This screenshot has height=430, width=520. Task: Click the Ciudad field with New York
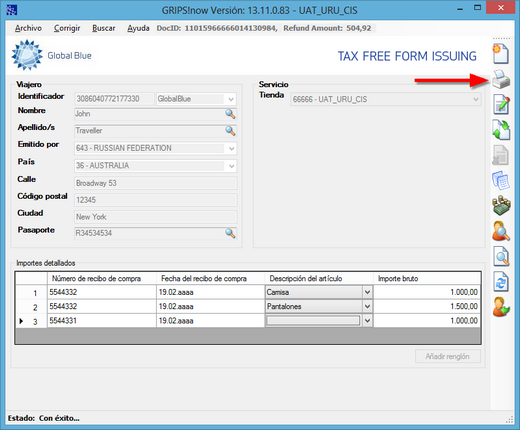coord(156,217)
